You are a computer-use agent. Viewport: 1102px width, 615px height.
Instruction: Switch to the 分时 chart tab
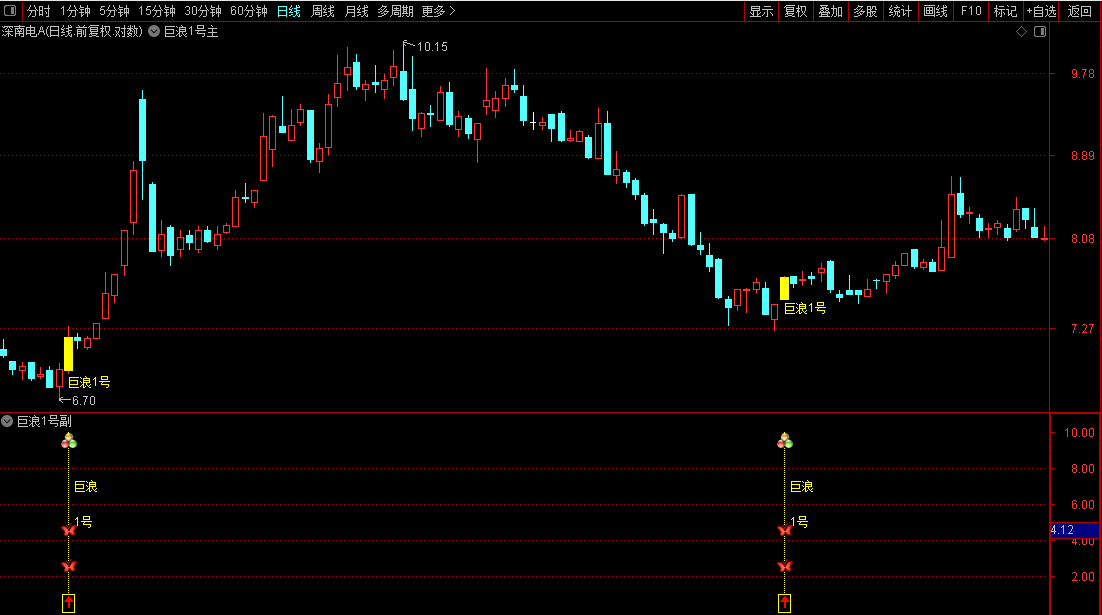click(x=38, y=11)
